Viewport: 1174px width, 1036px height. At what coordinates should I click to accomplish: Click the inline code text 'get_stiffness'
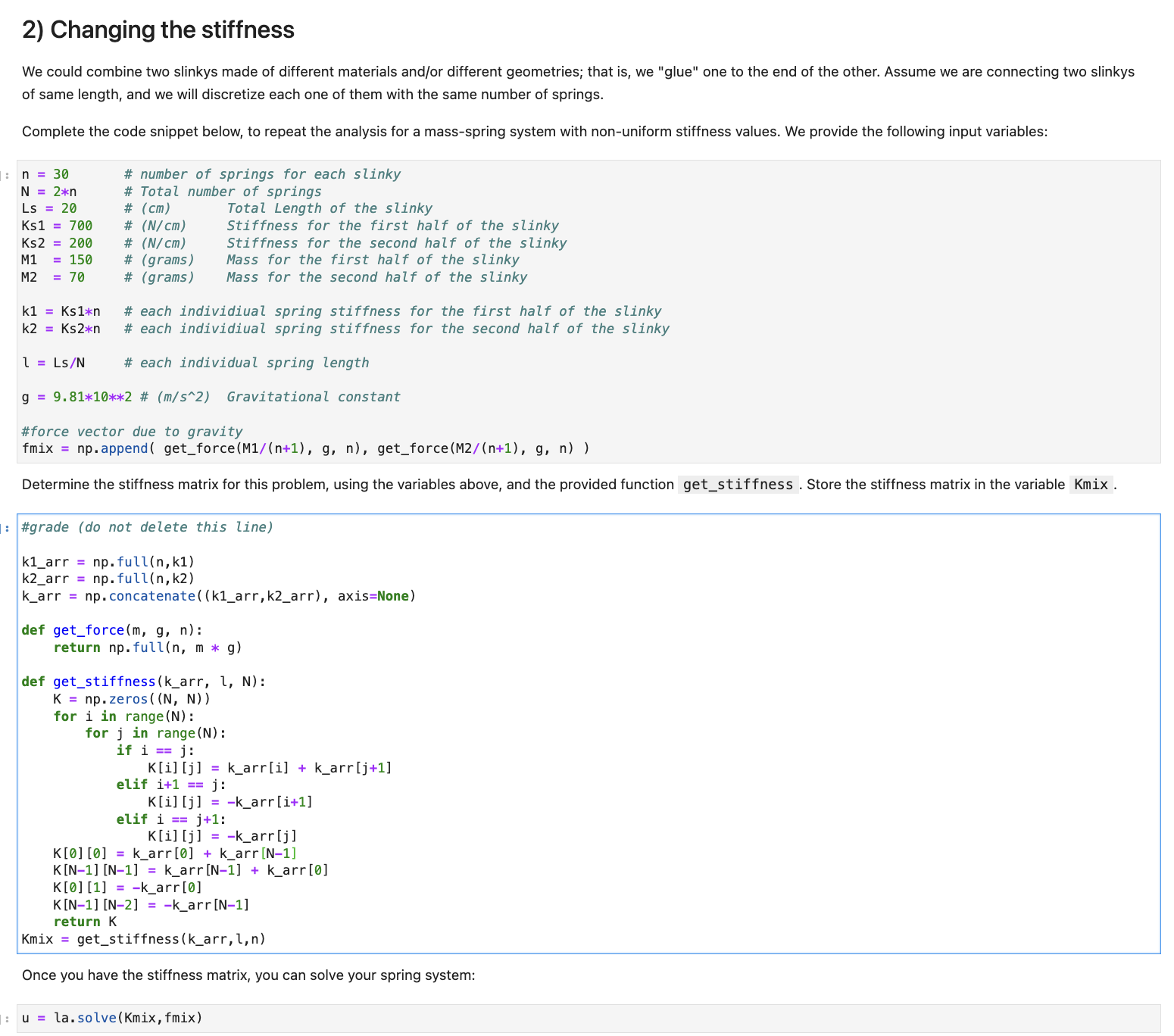(x=738, y=484)
